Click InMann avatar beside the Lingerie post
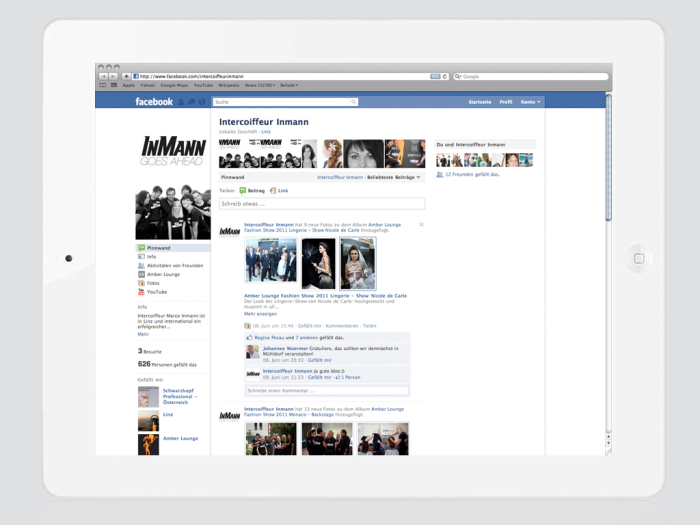Image resolution: width=700 pixels, height=525 pixels. 229,232
